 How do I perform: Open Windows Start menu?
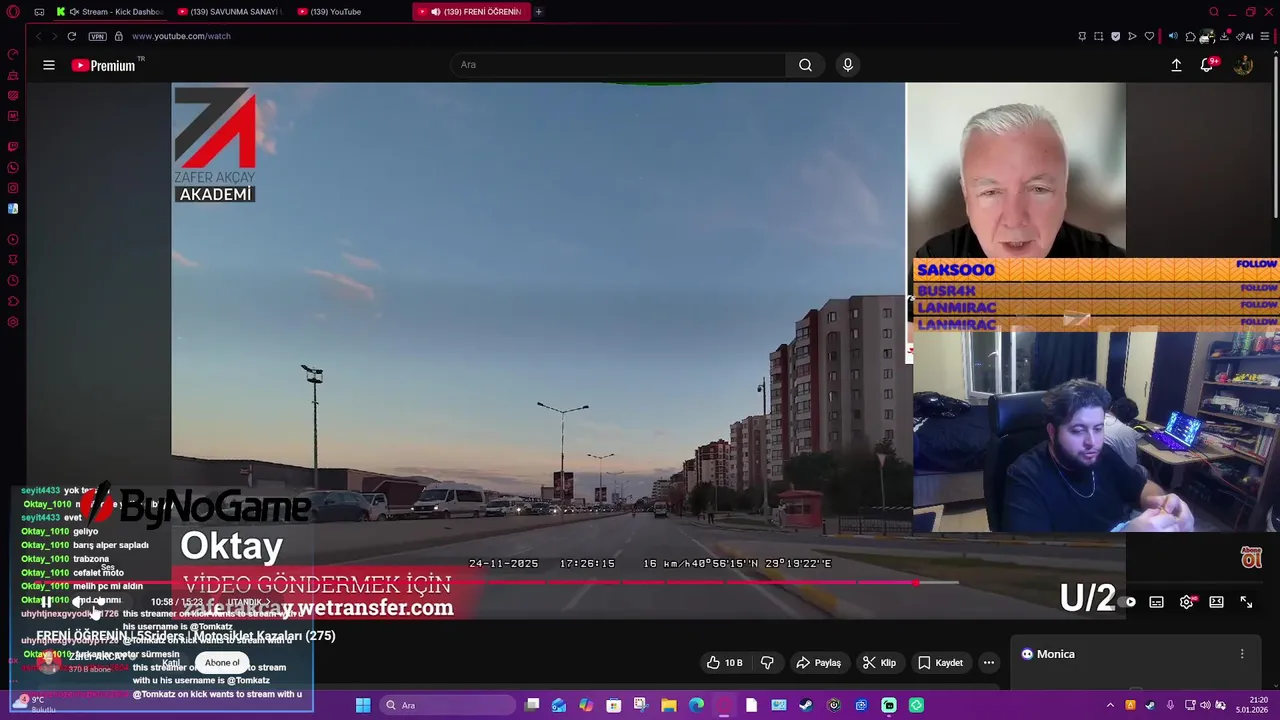(363, 705)
